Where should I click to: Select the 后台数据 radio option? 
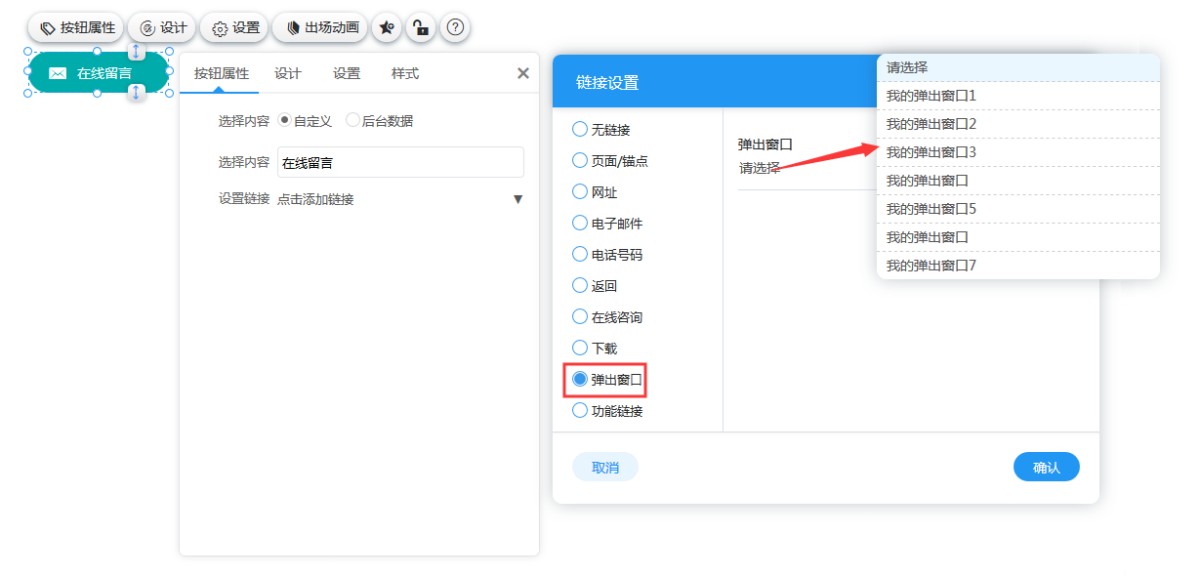353,121
